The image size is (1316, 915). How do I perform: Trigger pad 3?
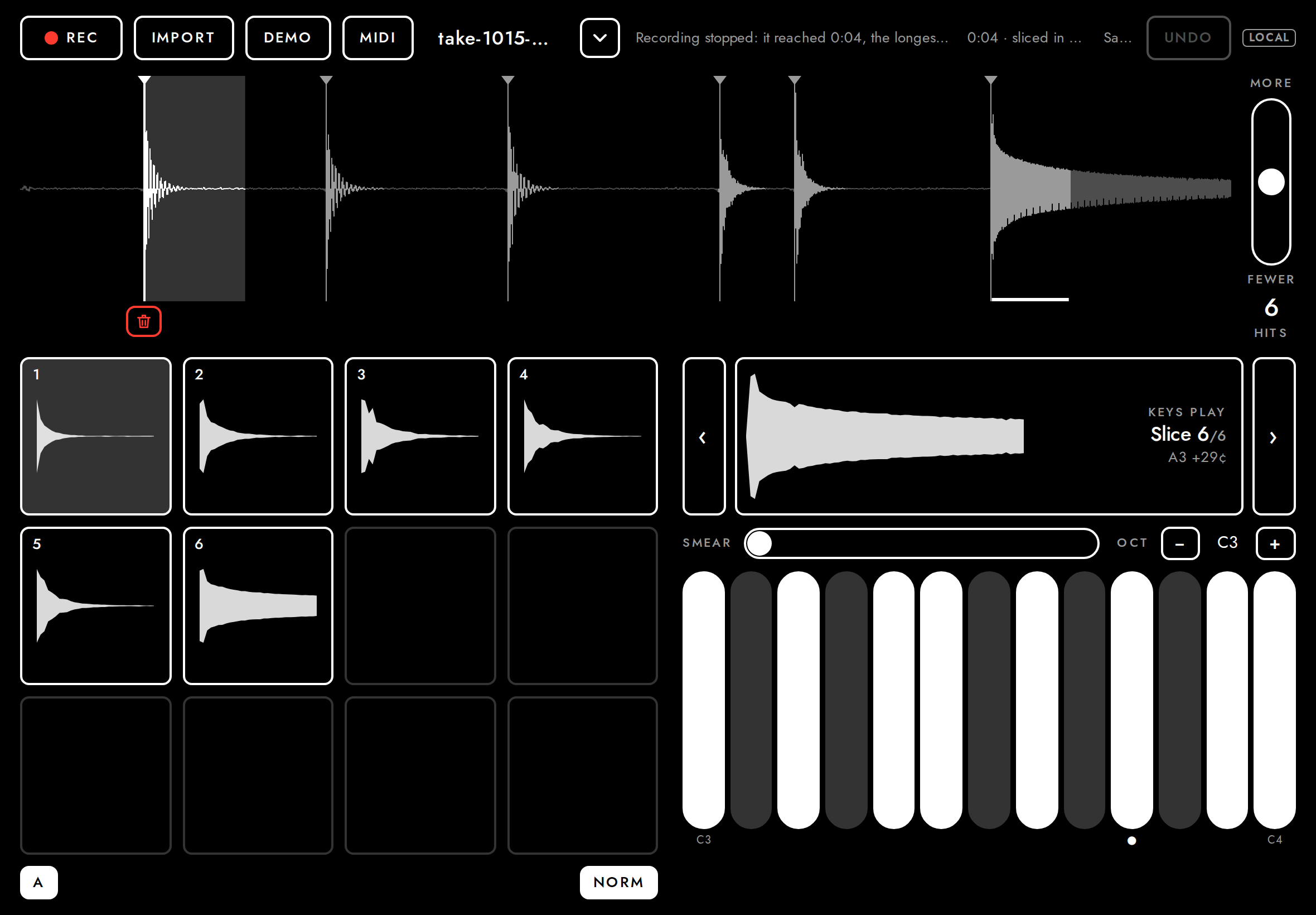[420, 436]
